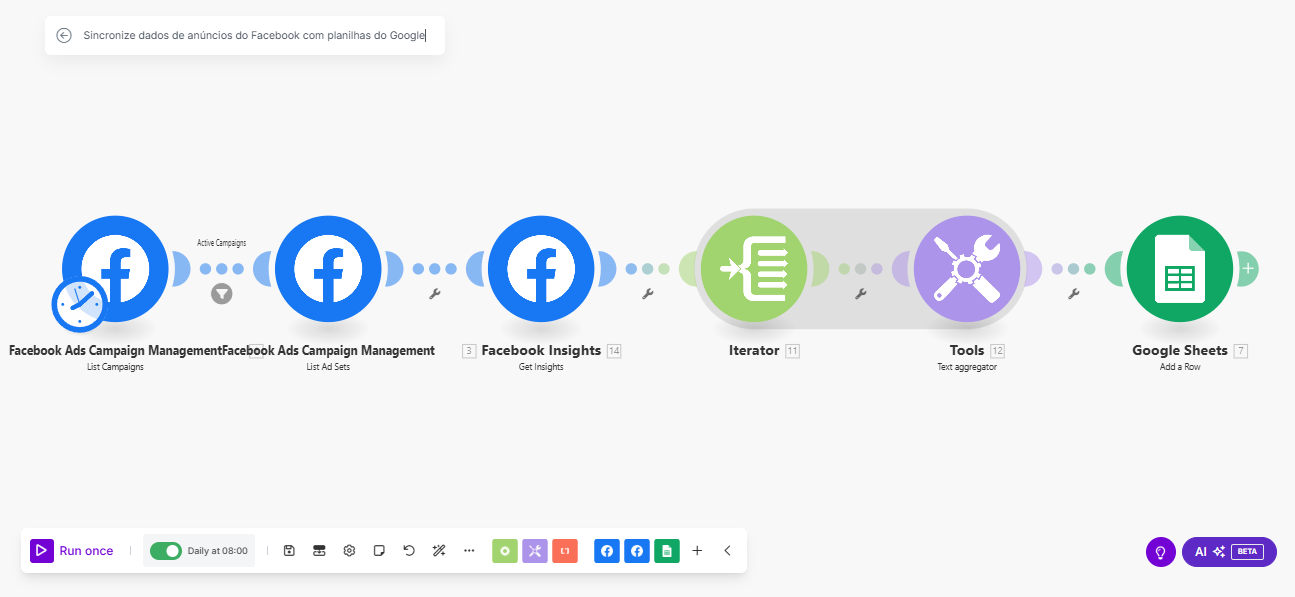Click the Run once play button
This screenshot has height=597, width=1295.
[x=72, y=551]
